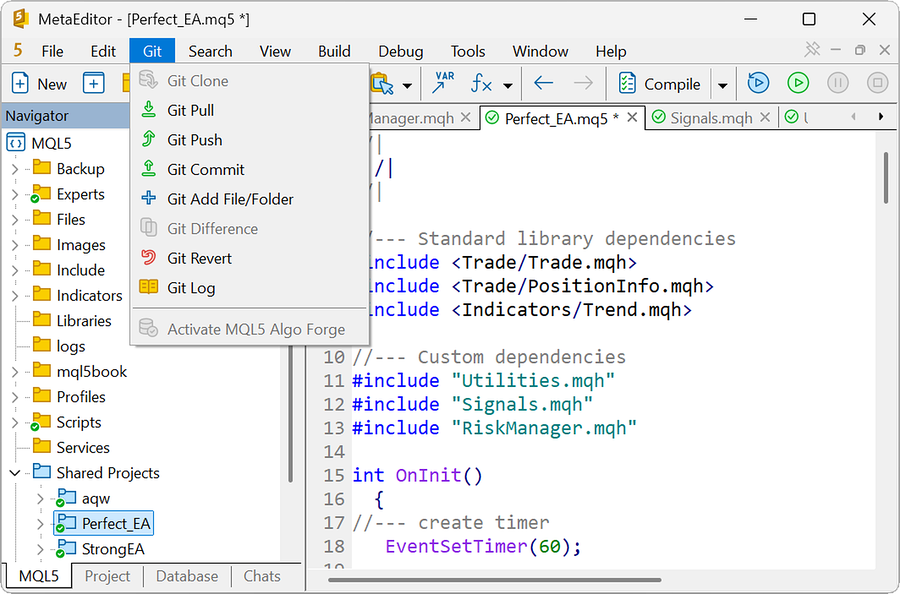
Task: Expand the mql5book folder
Action: point(15,372)
